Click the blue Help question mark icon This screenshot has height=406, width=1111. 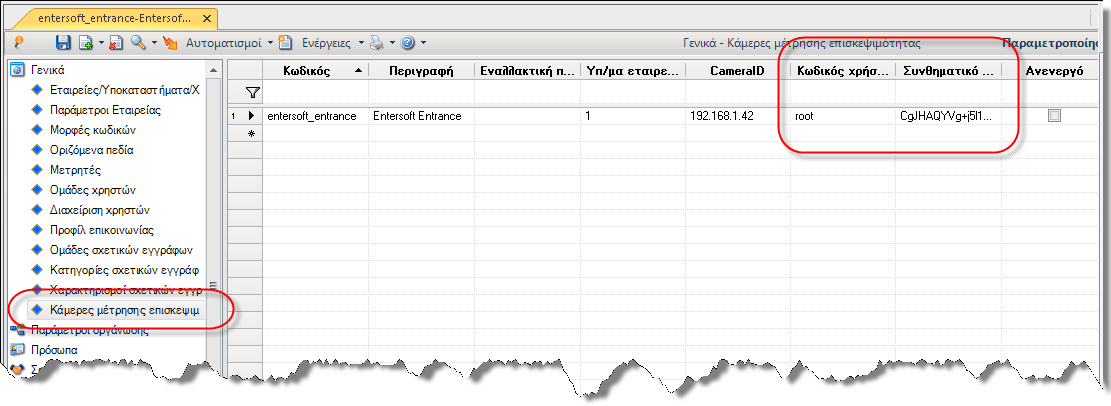[x=407, y=43]
